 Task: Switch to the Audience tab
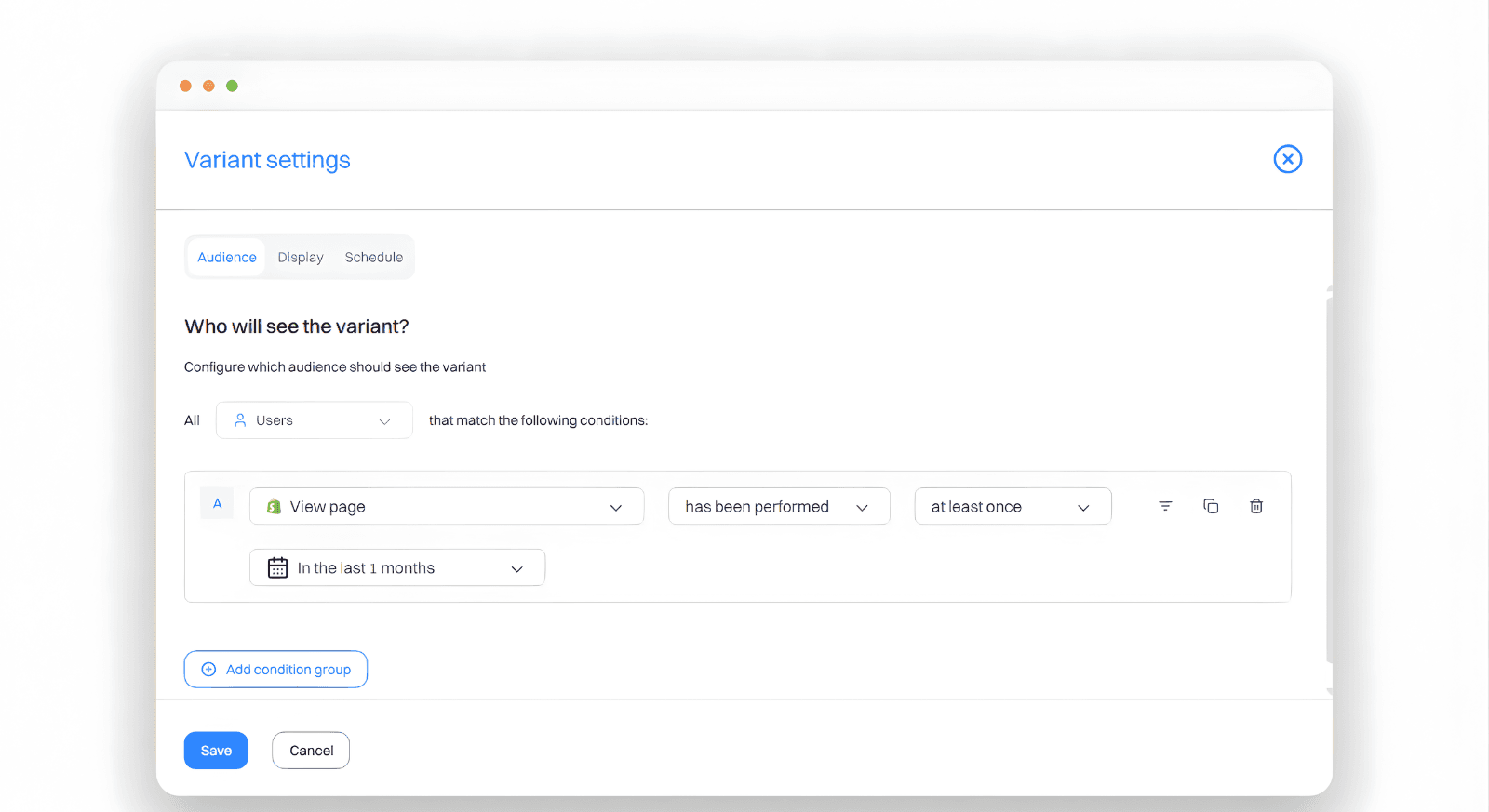click(x=226, y=258)
